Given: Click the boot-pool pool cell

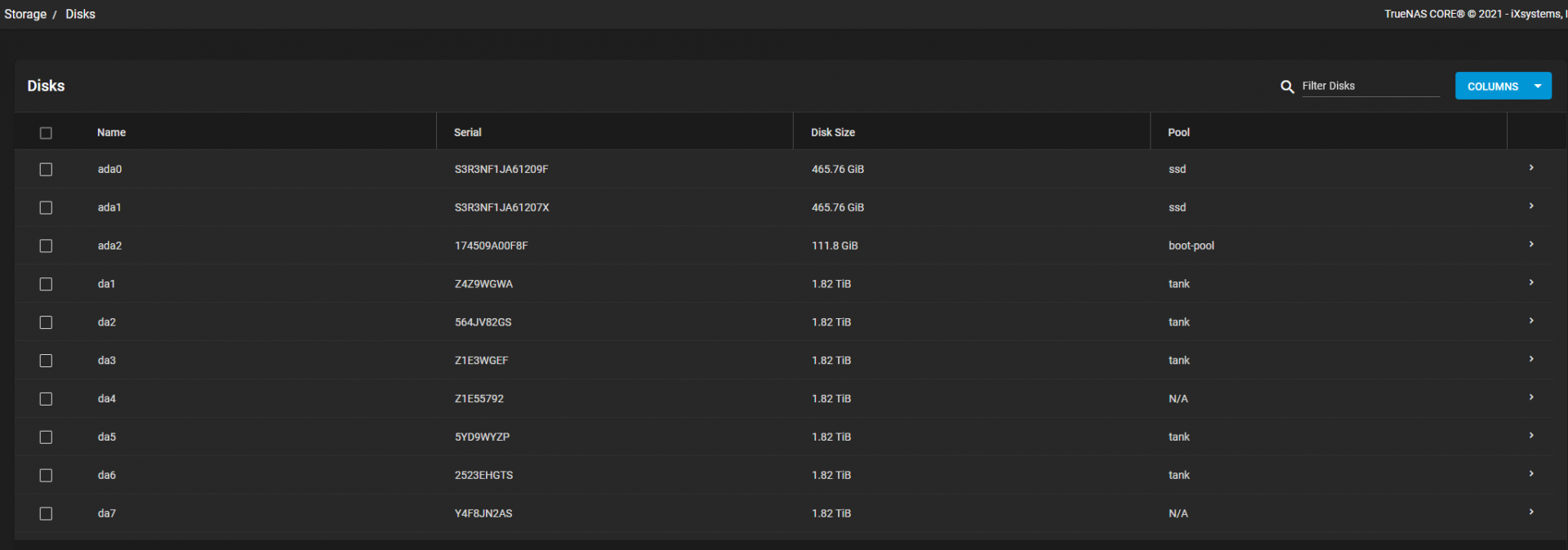Looking at the screenshot, I should click(x=1191, y=246).
